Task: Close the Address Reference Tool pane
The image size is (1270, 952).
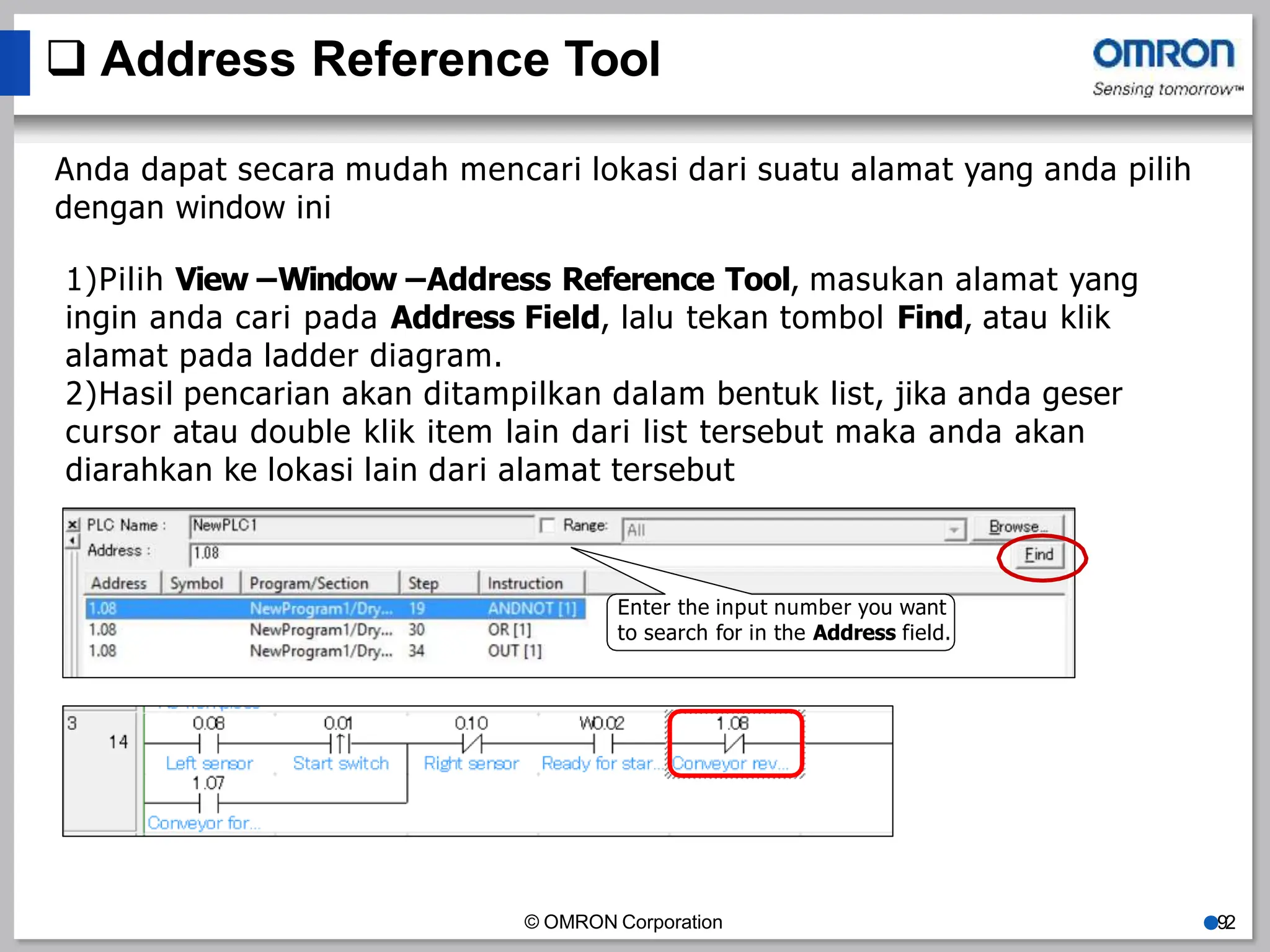Action: point(73,525)
